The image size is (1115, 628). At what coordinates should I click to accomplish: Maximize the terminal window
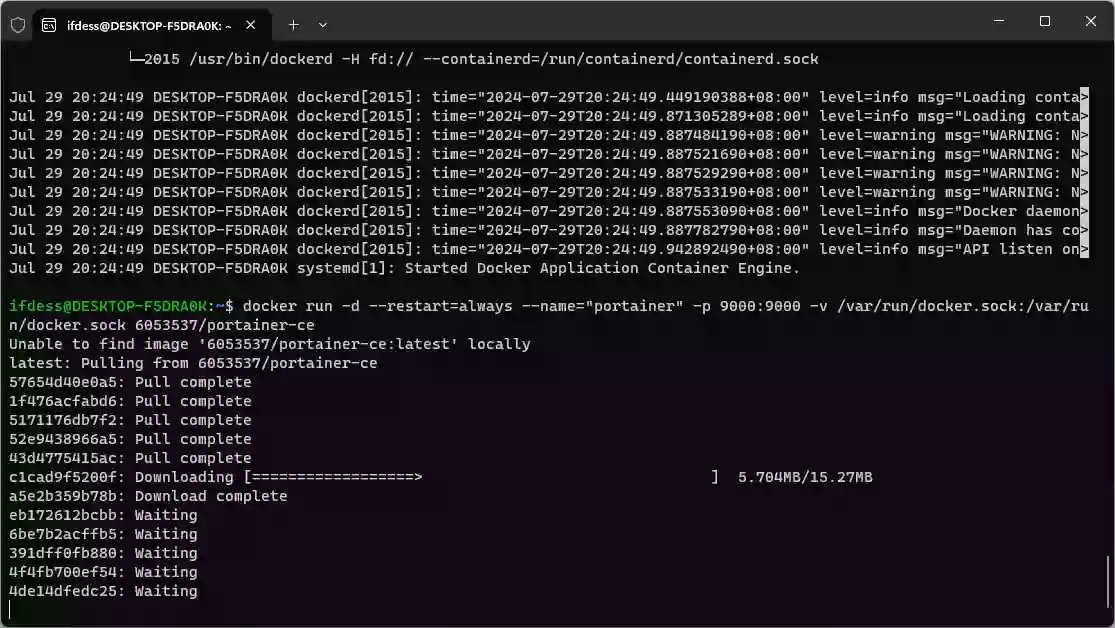(1044, 21)
